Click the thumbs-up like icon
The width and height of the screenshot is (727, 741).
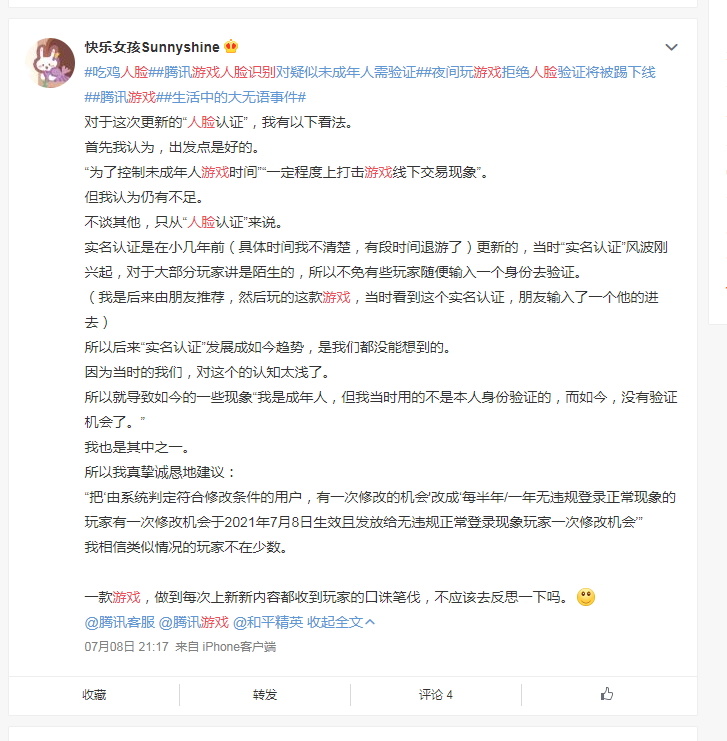click(x=607, y=694)
